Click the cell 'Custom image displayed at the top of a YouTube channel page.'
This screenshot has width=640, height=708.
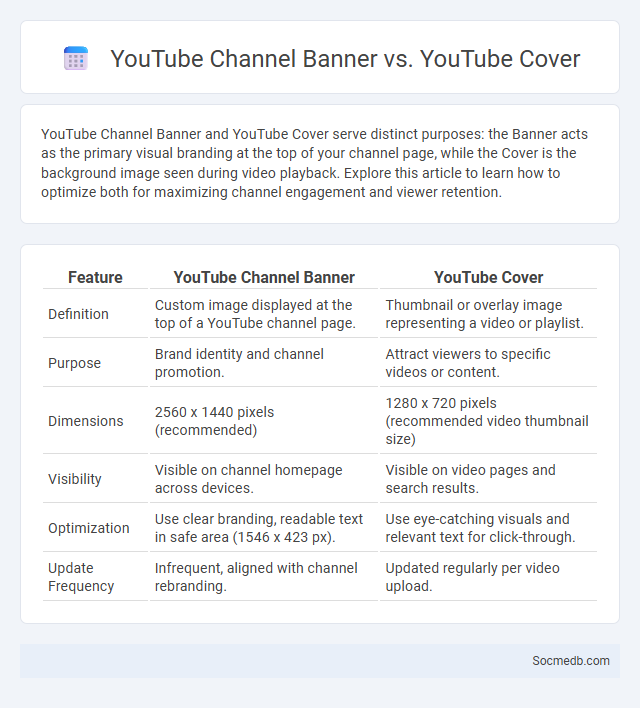264,314
